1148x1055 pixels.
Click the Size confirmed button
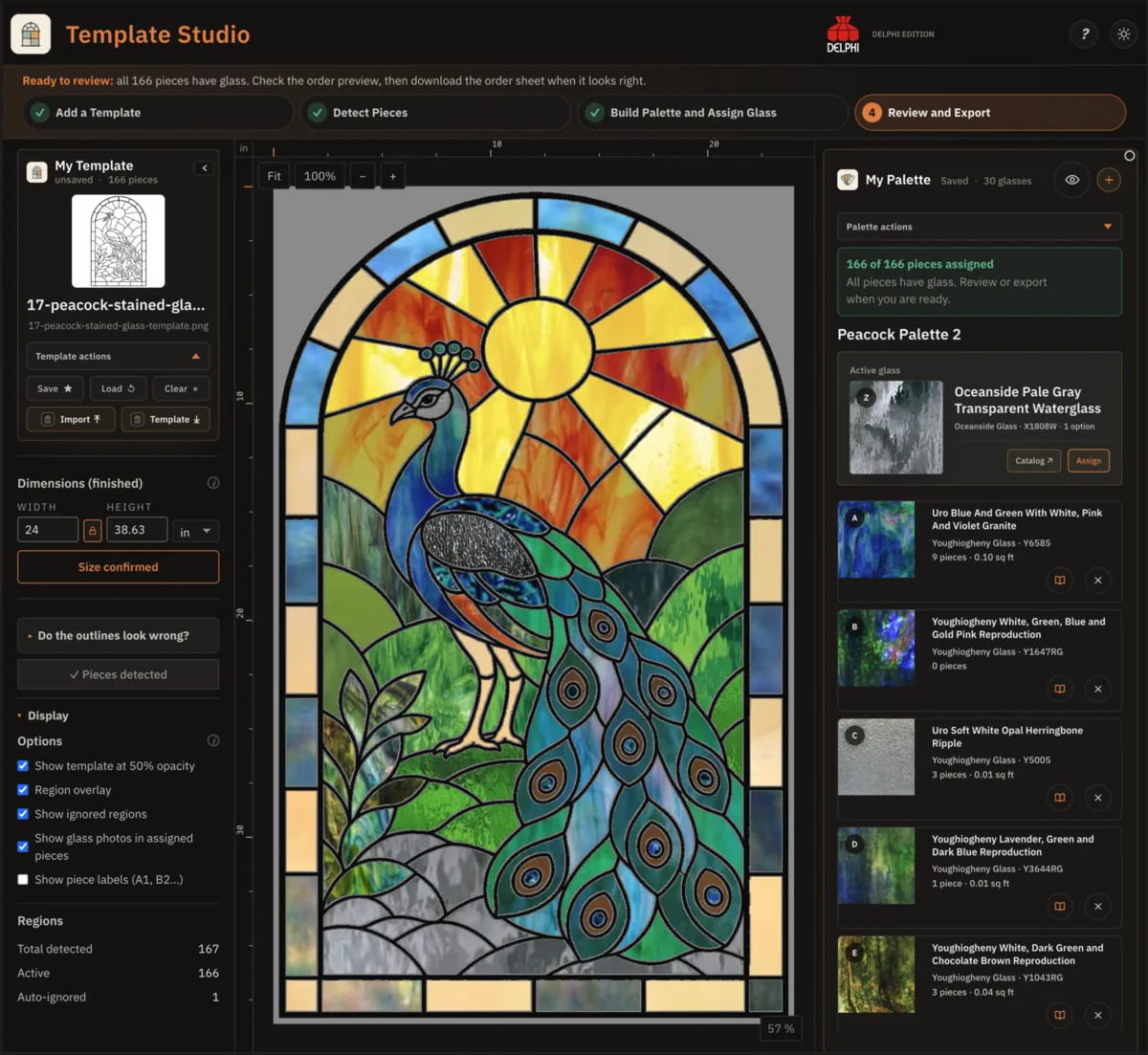click(118, 567)
